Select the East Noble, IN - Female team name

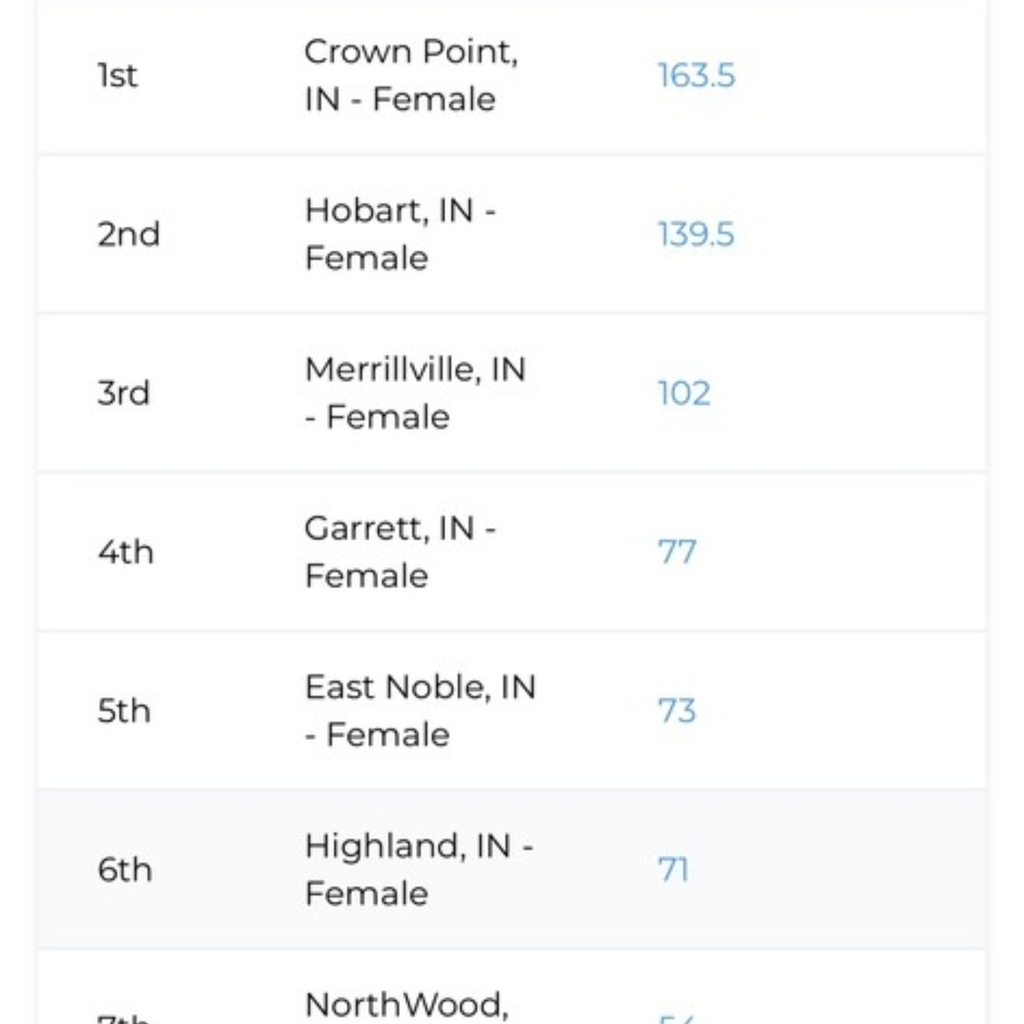point(420,711)
